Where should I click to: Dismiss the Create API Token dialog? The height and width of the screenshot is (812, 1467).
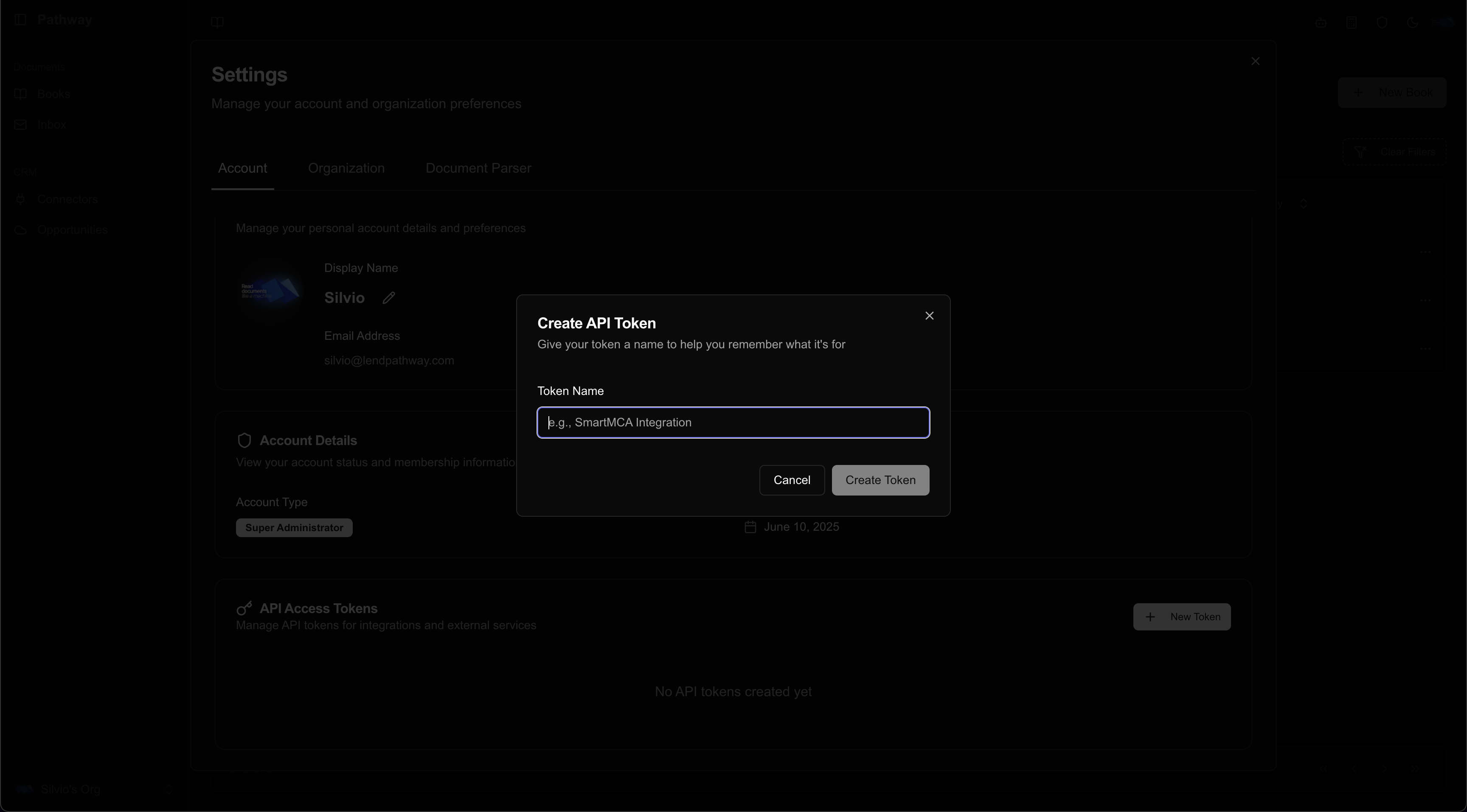pos(929,315)
